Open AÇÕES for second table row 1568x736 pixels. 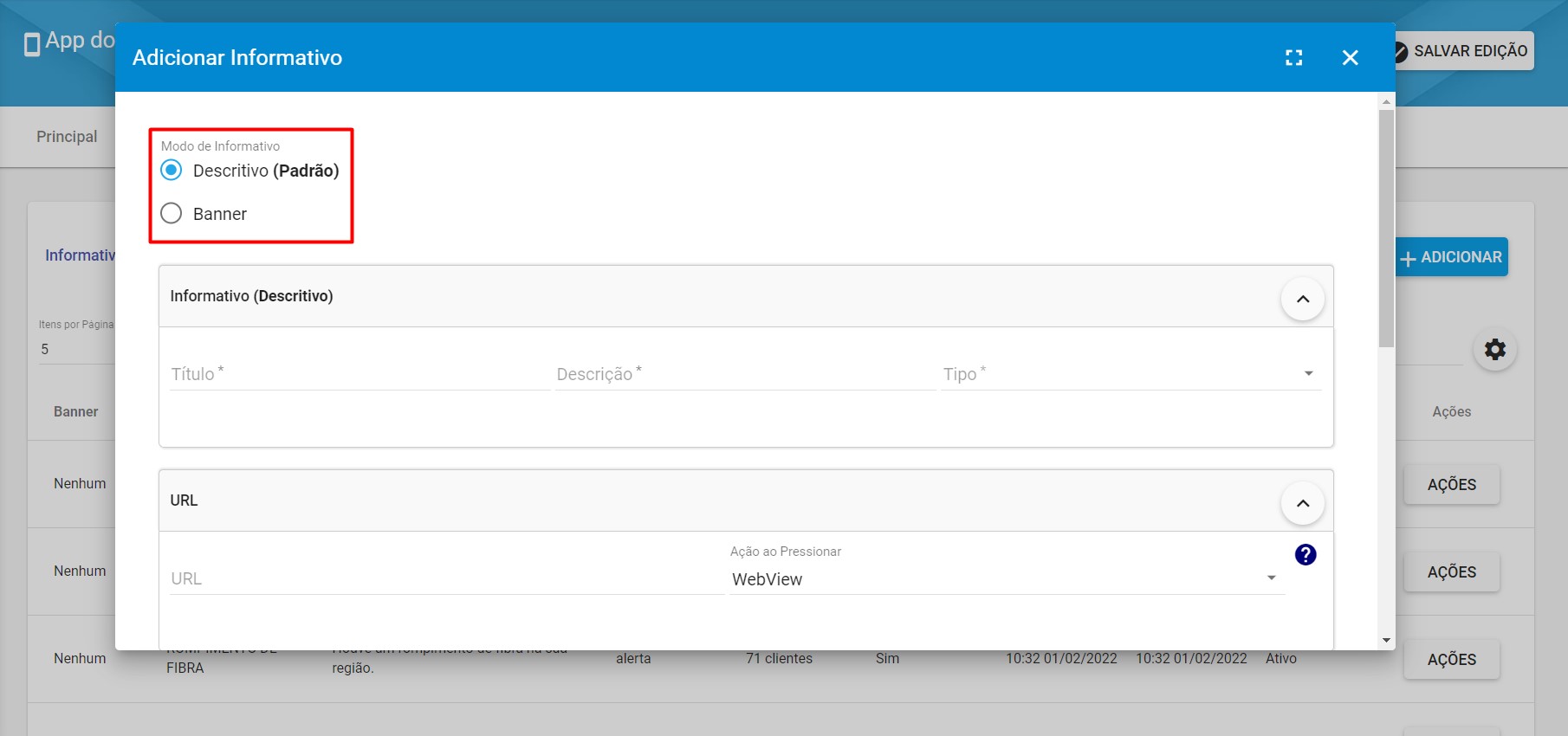(1452, 572)
